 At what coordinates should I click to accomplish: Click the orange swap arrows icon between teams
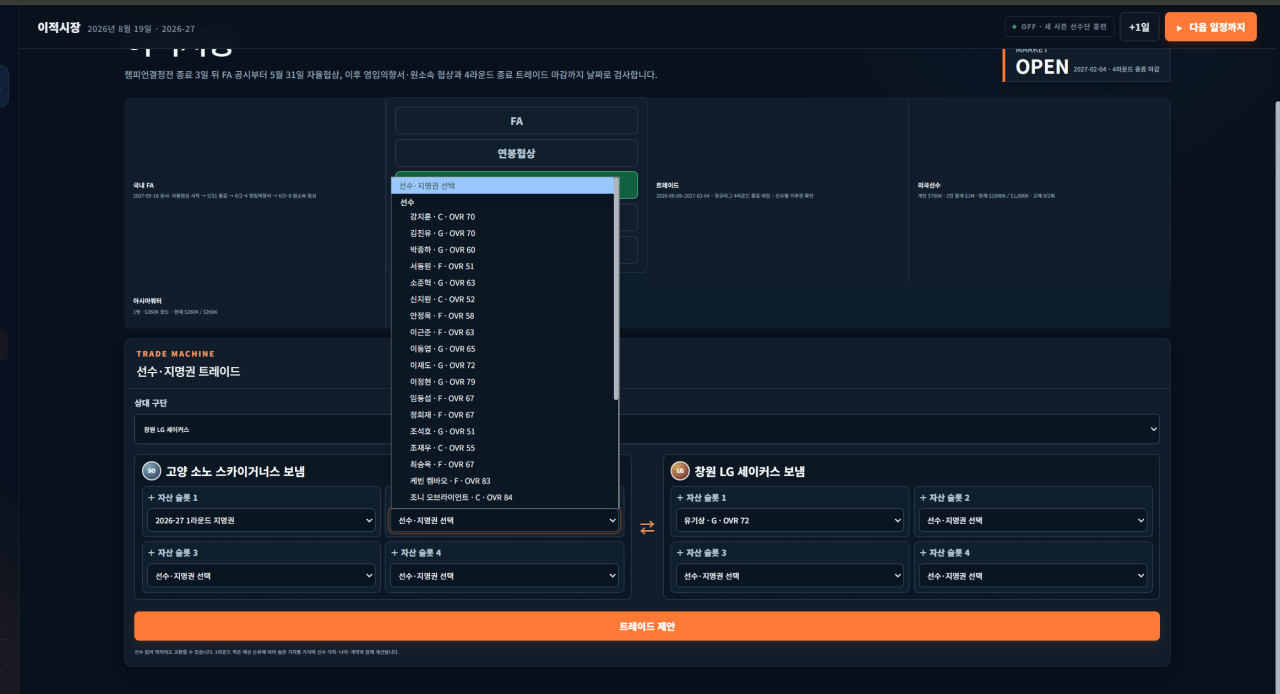(647, 527)
